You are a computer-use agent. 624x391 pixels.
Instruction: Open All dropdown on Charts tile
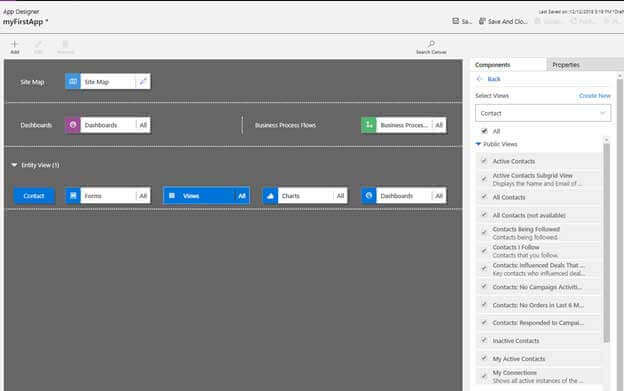click(x=340, y=196)
